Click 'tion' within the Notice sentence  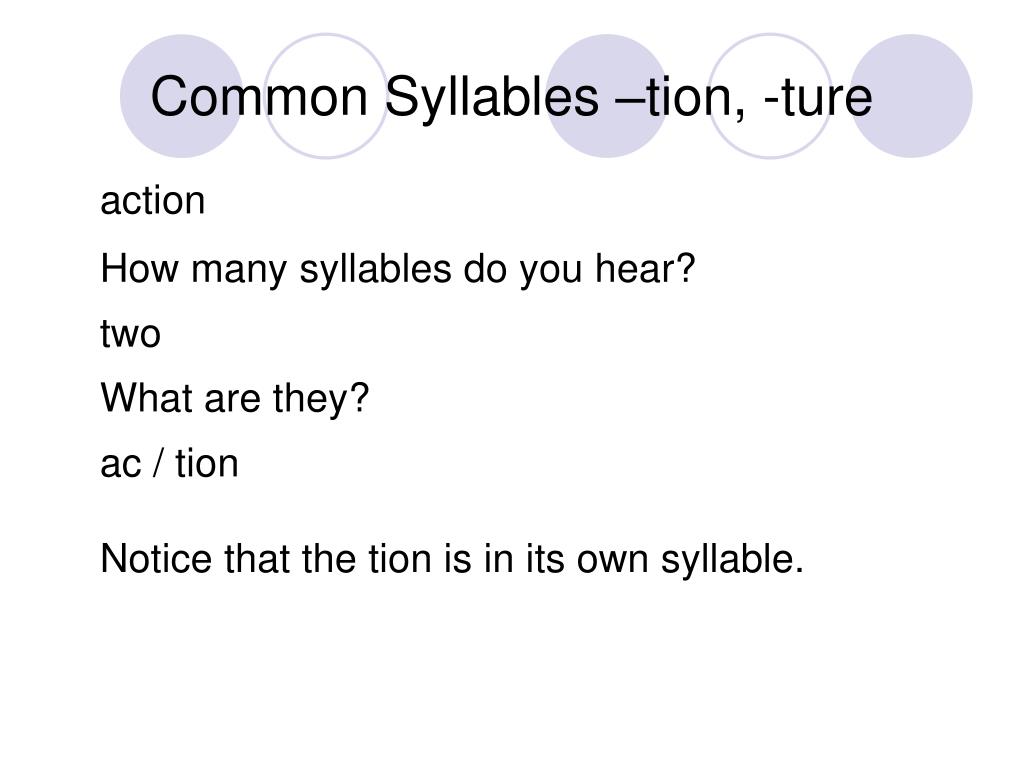click(400, 560)
